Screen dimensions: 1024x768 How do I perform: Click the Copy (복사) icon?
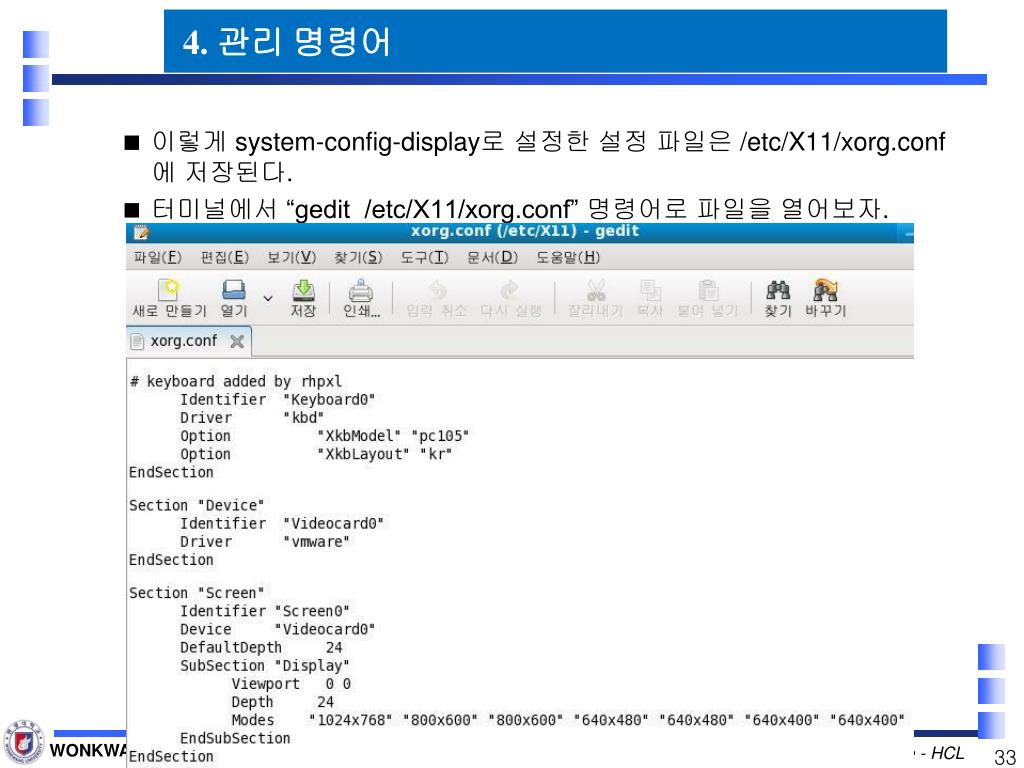650,290
